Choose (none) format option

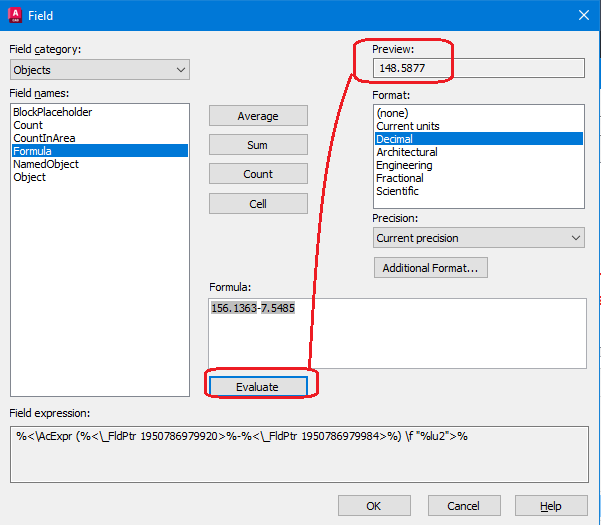tap(479, 113)
